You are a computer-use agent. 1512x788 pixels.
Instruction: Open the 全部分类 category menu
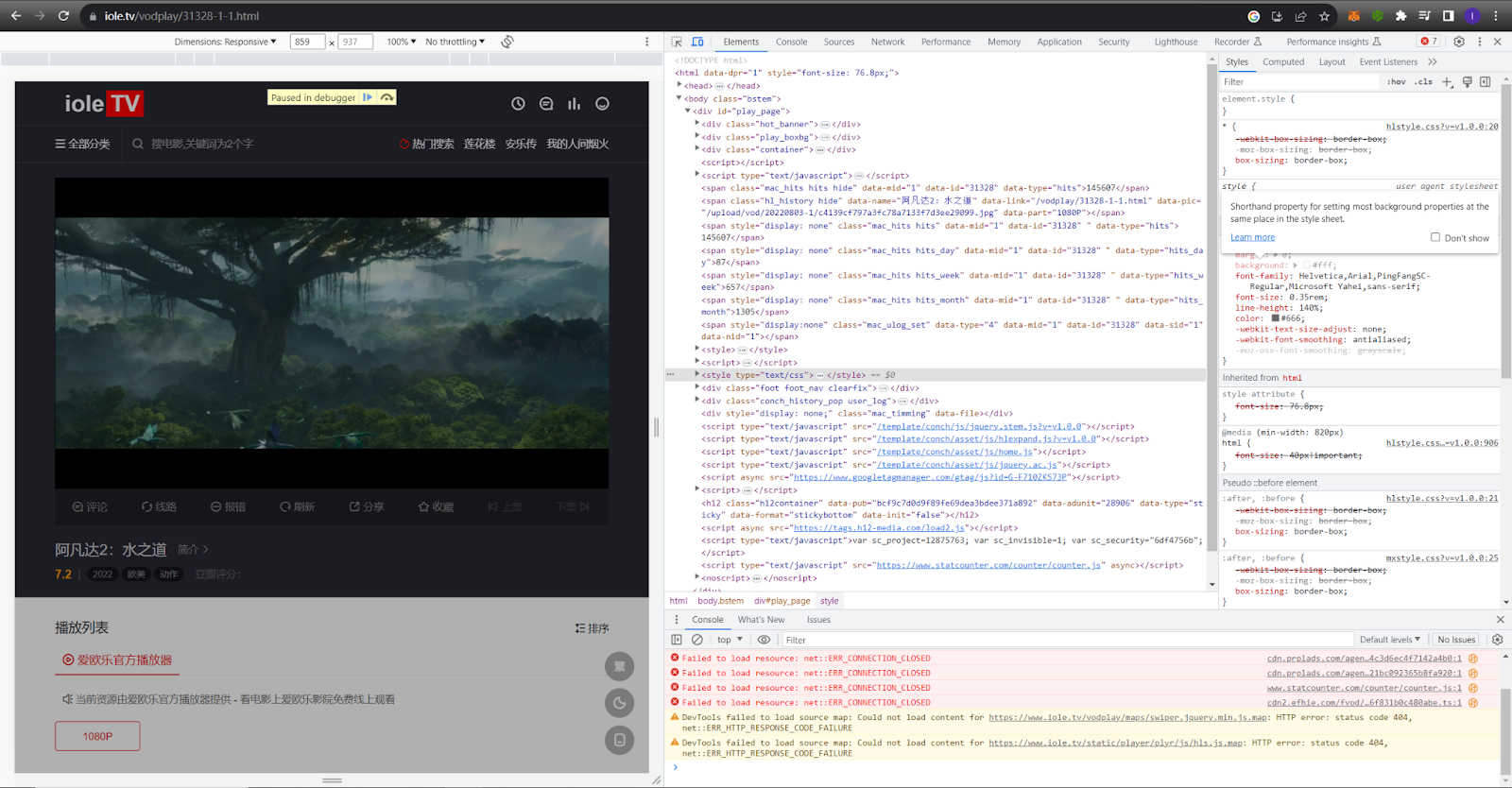tap(82, 144)
